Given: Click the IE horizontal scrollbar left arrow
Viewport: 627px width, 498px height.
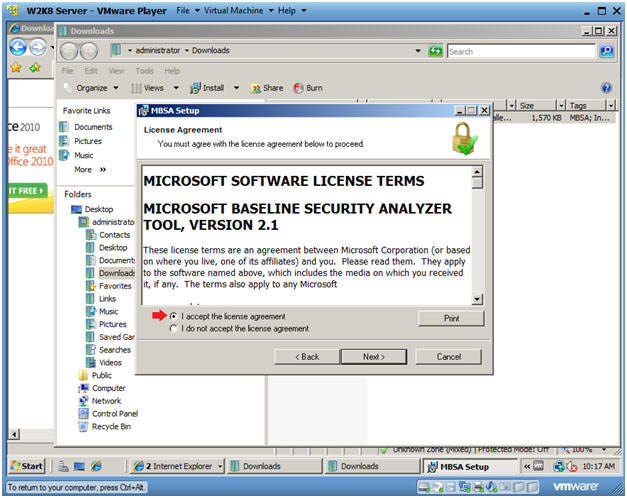Looking at the screenshot, I should [x=14, y=434].
